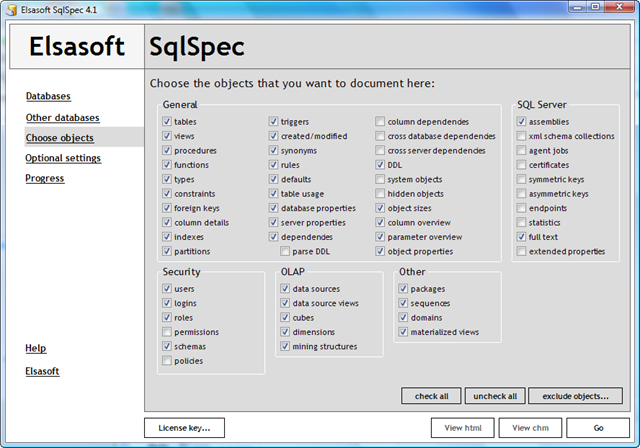Viewport: 640px width, 448px height.
Task: Toggle mining structures checkbox
Action: 285,346
